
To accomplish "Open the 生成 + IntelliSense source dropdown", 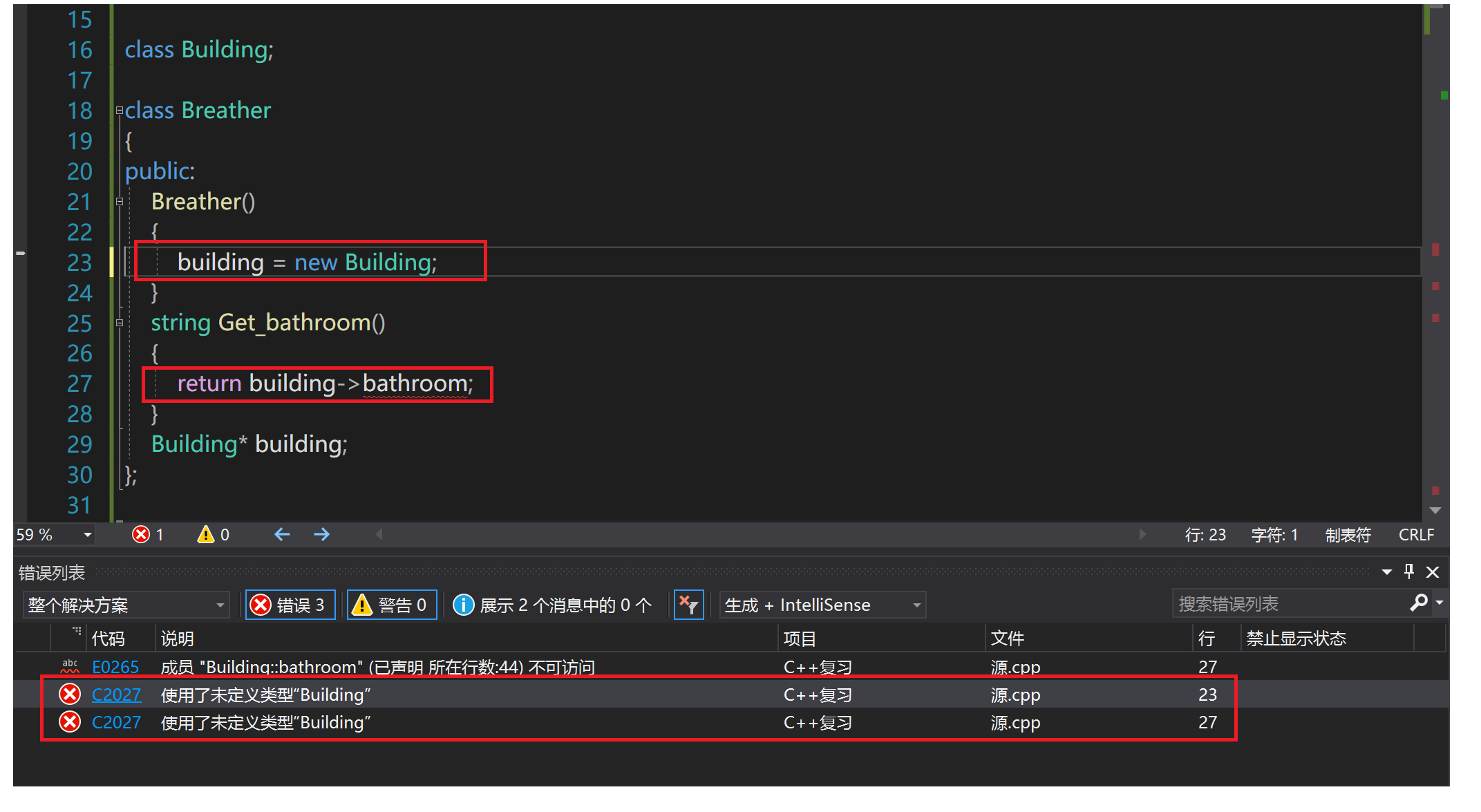I will click(822, 605).
